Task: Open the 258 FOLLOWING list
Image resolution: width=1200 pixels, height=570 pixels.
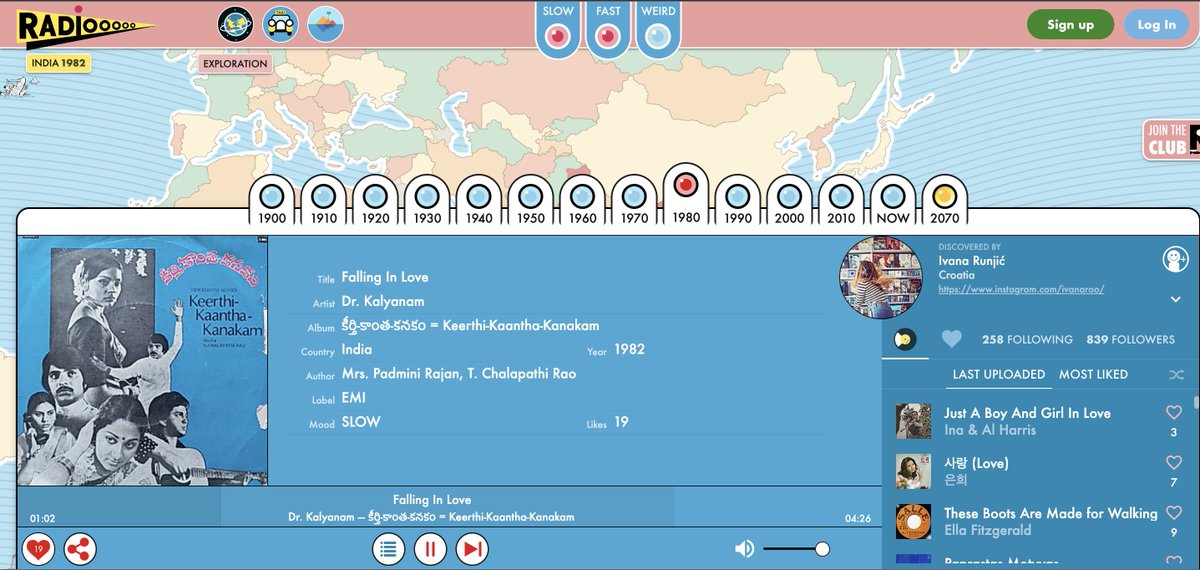Action: pyautogui.click(x=1027, y=339)
